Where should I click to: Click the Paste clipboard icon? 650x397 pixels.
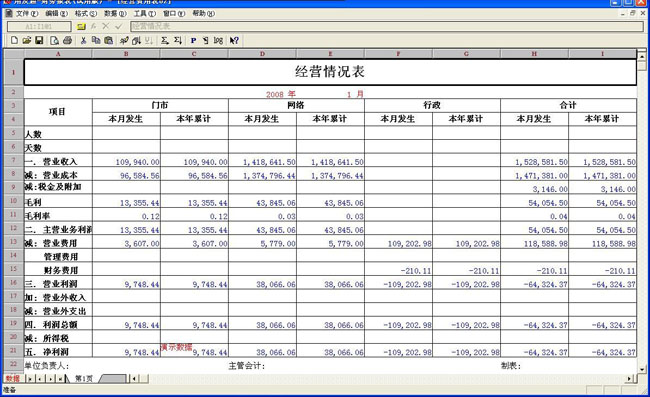(109, 40)
